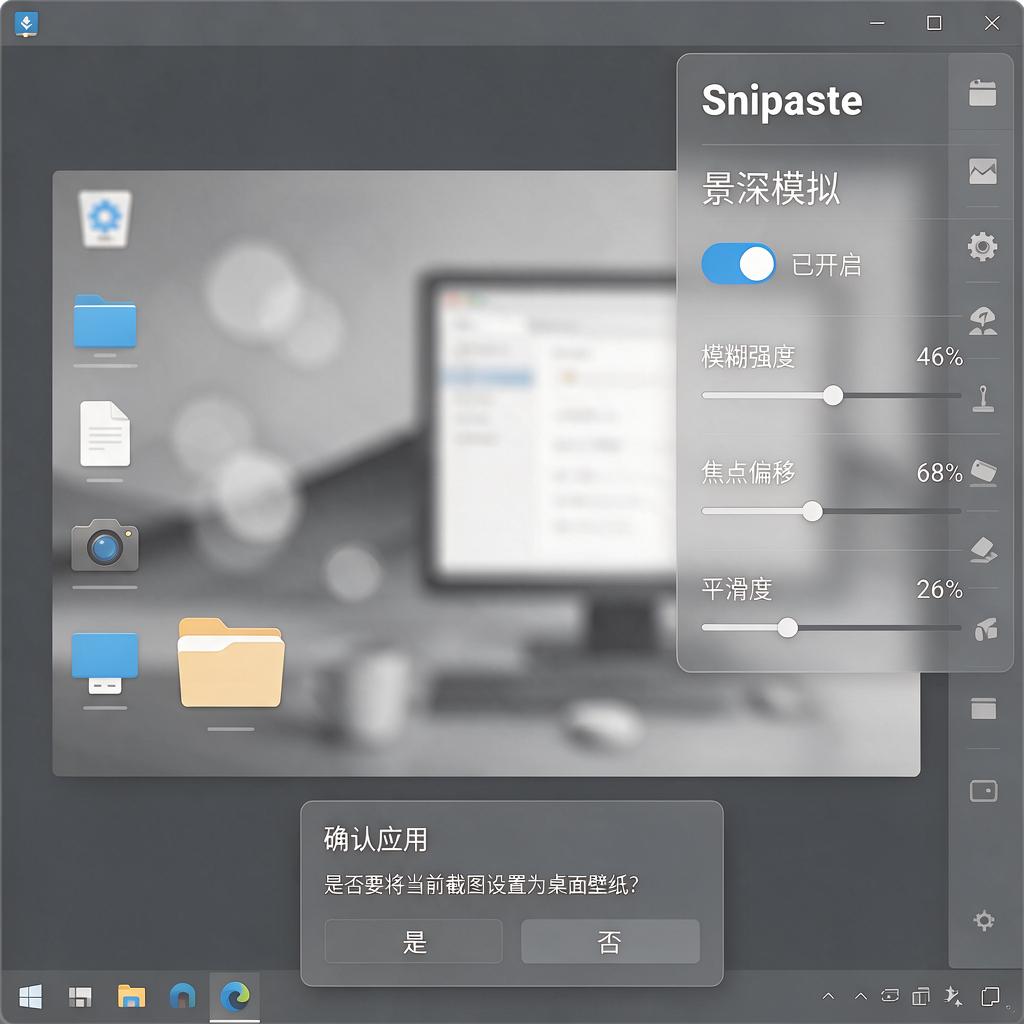Click the blocks shapes icon in sidebar

(986, 629)
